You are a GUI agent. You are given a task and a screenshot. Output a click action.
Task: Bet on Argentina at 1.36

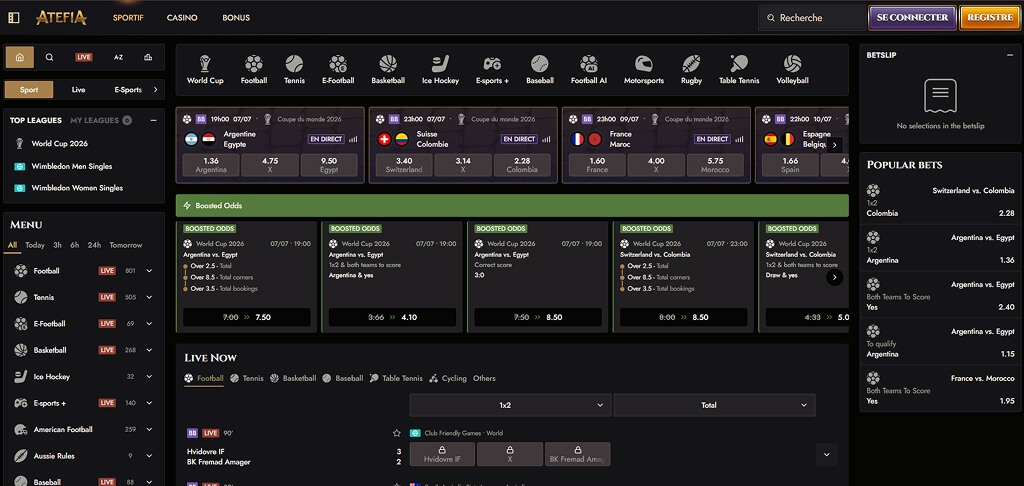(211, 165)
